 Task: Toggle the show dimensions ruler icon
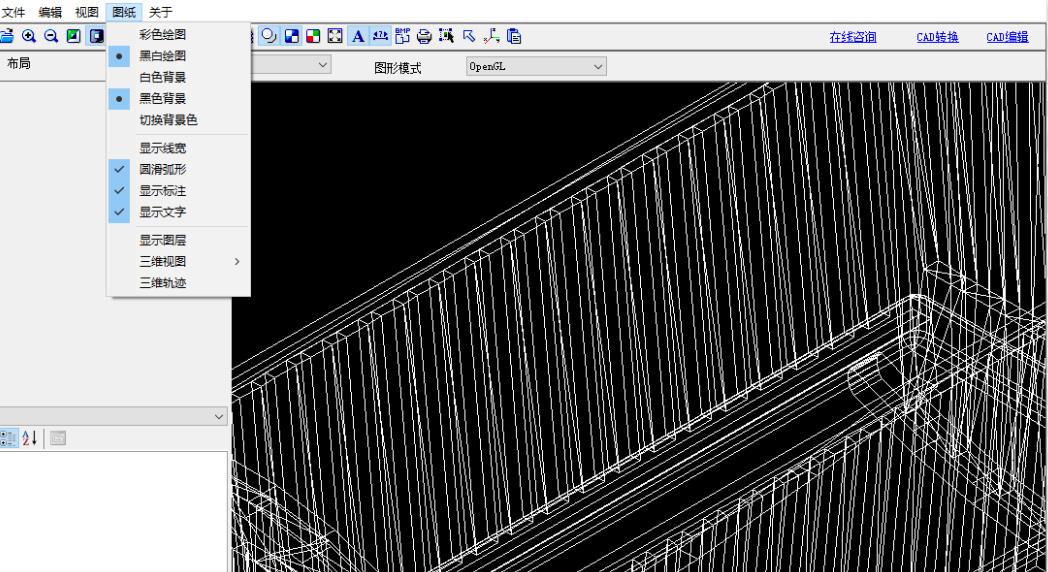(380, 36)
